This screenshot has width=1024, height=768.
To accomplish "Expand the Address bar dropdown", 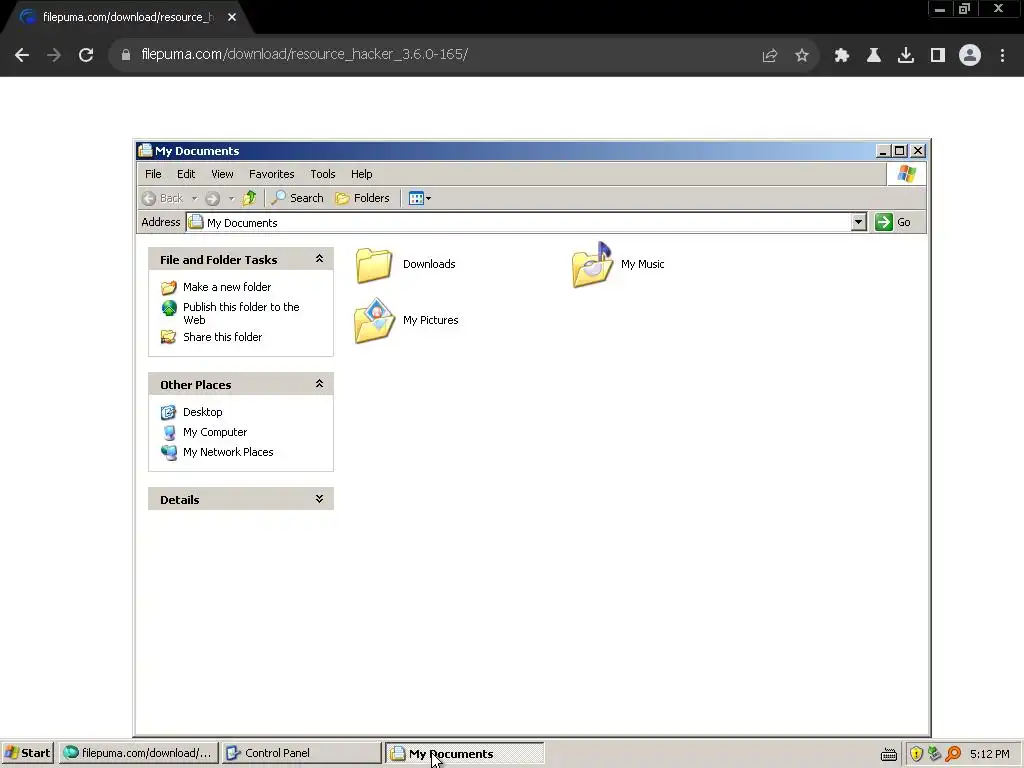I will [x=859, y=222].
